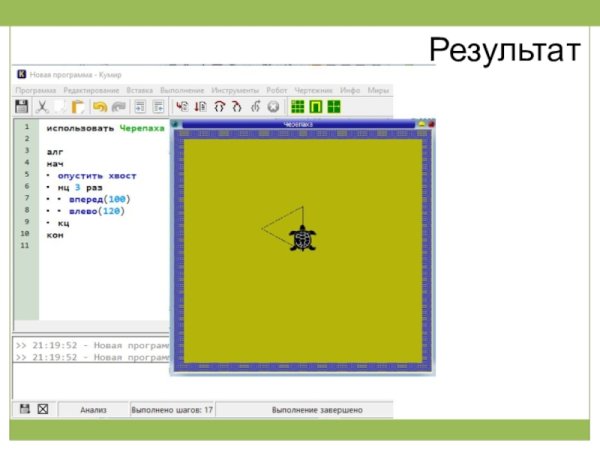This screenshot has height=450, width=600.
Task: Click the first green grid layout icon
Action: pos(297,106)
